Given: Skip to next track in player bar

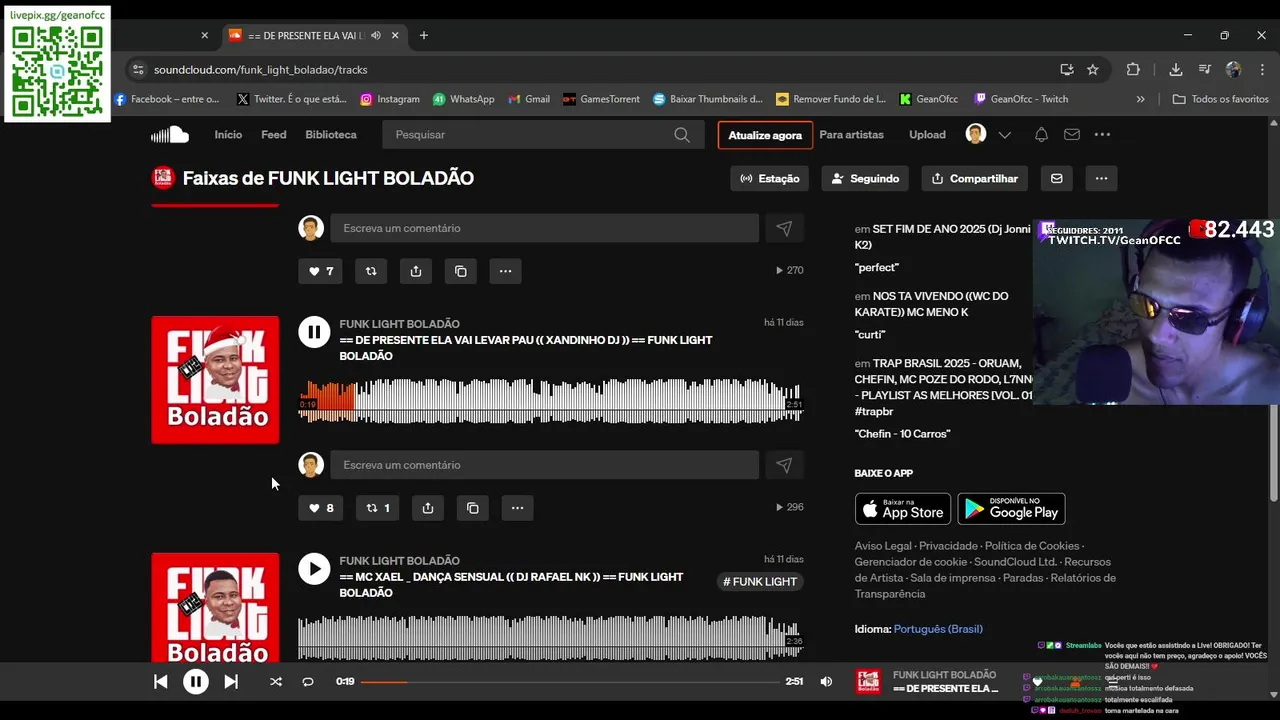Looking at the screenshot, I should point(231,682).
